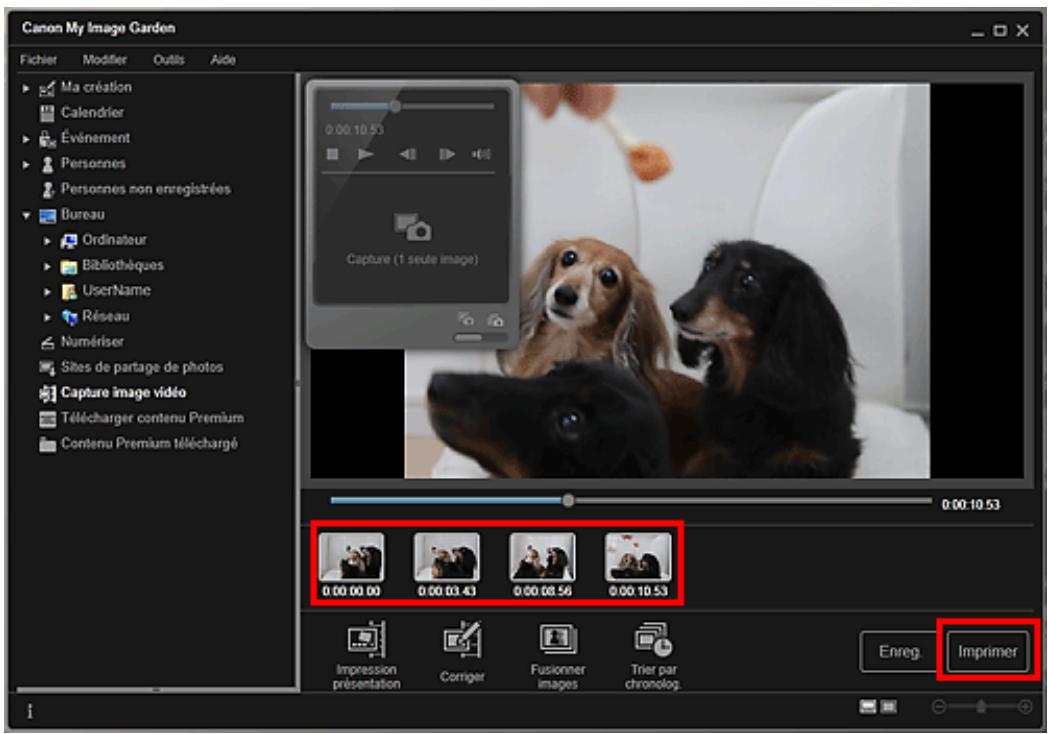This screenshot has height=734, width=1048.
Task: Open the Fichier menu
Action: [38, 60]
